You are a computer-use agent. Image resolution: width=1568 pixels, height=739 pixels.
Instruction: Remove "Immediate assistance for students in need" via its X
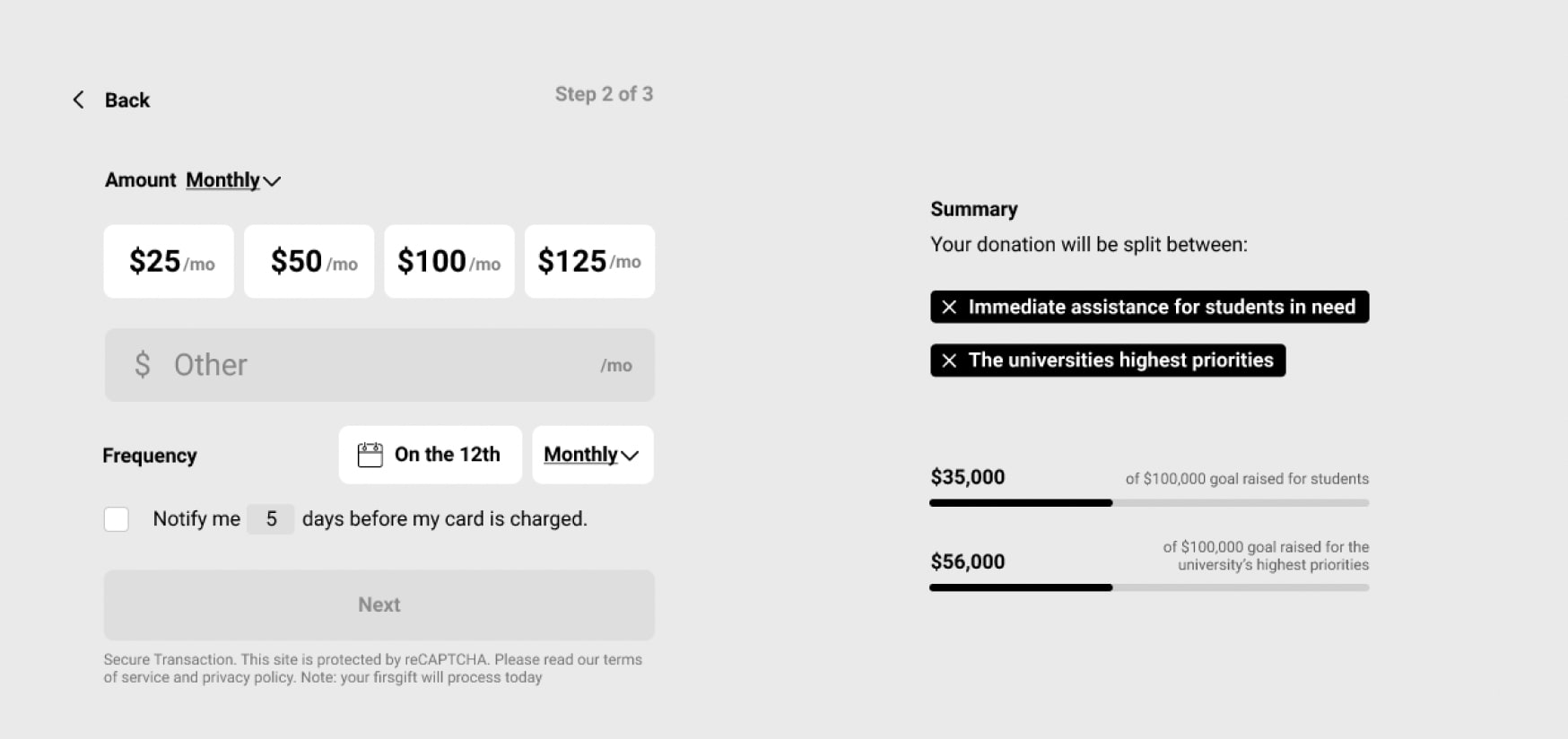pyautogui.click(x=948, y=307)
